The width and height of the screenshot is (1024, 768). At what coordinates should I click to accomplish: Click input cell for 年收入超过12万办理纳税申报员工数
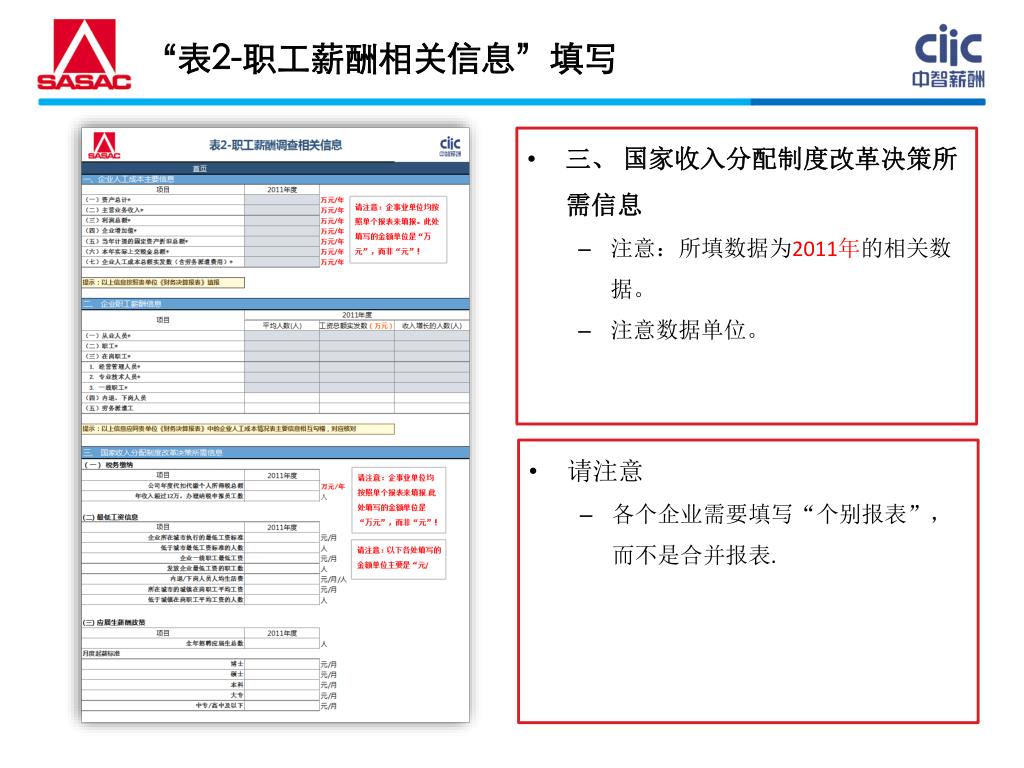281,496
